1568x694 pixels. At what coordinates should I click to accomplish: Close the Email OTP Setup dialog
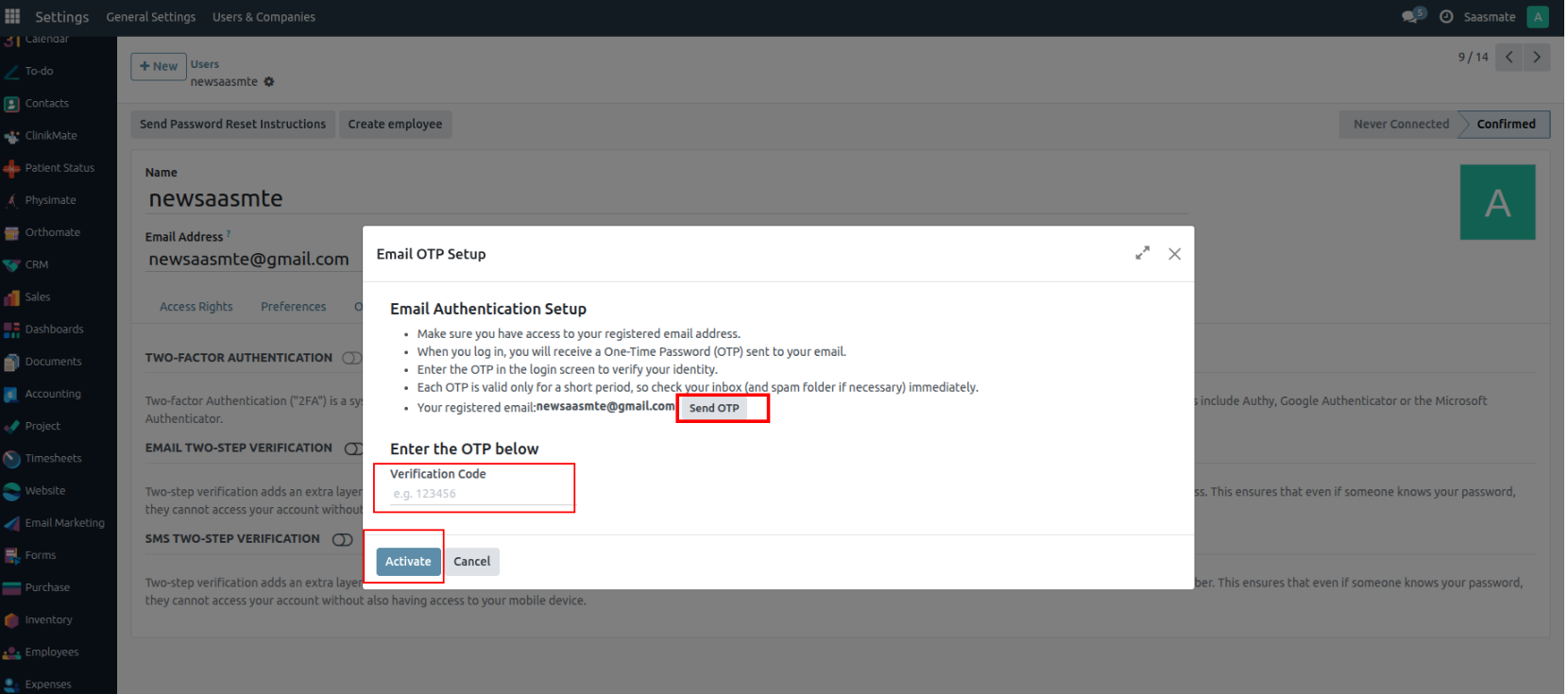1174,253
